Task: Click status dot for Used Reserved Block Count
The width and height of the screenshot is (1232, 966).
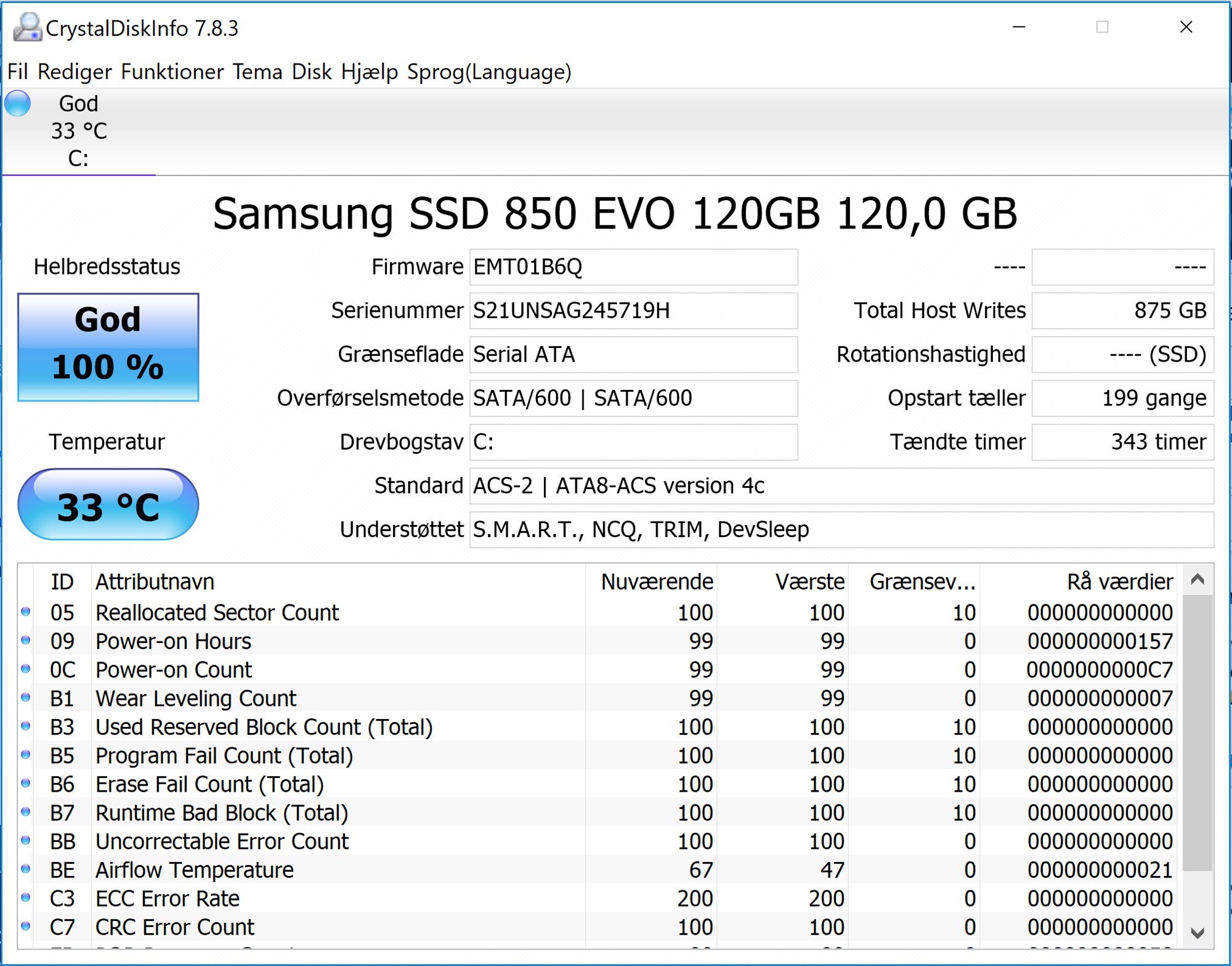Action: click(26, 726)
